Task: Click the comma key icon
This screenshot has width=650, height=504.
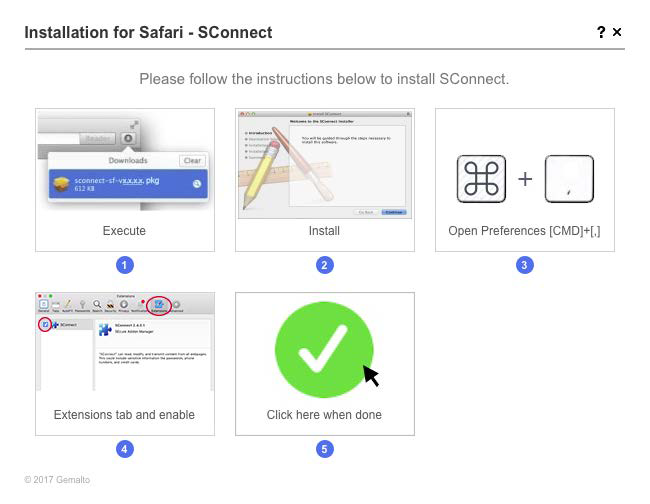Action: 569,179
